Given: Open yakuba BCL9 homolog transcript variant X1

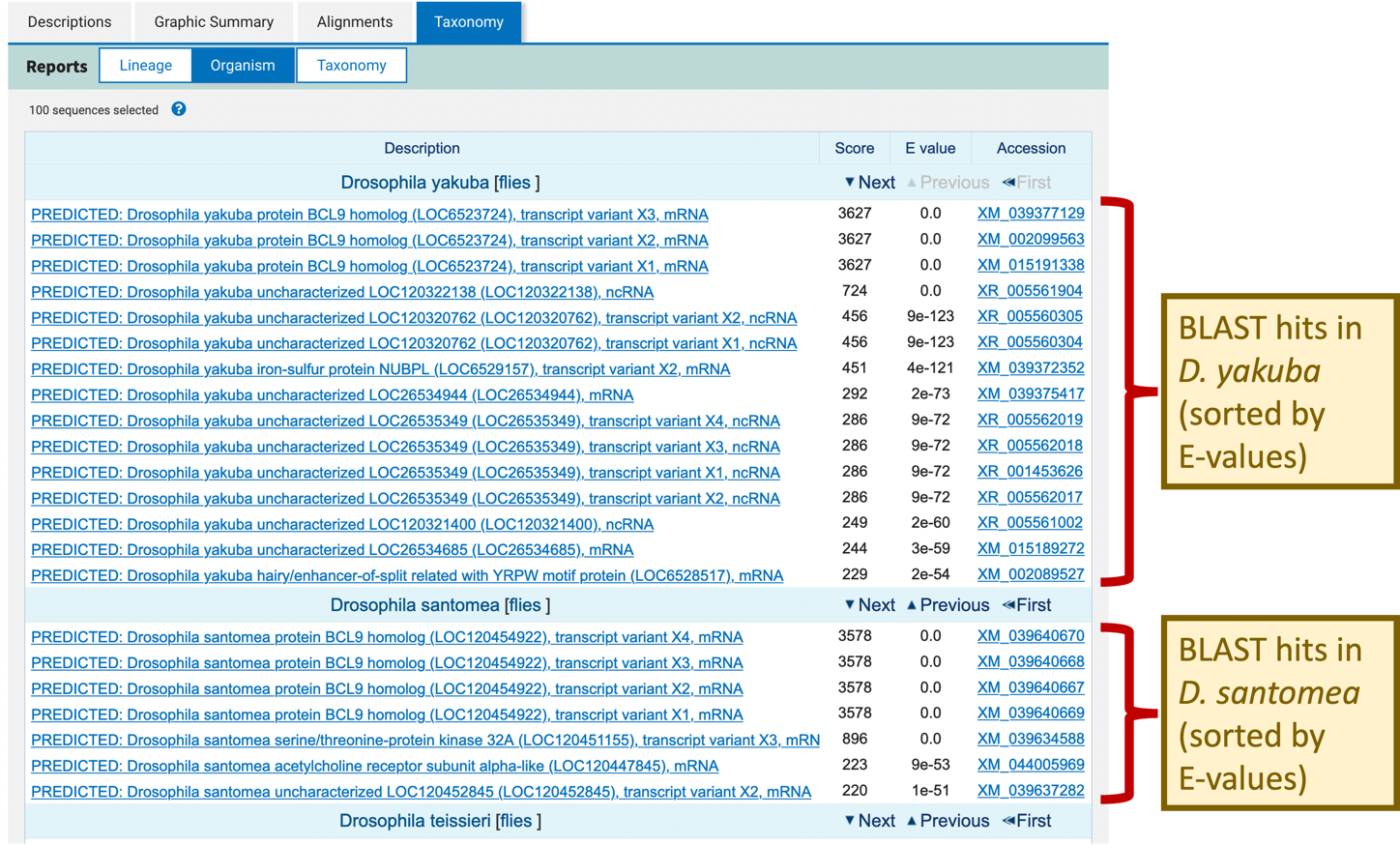Looking at the screenshot, I should (x=369, y=266).
